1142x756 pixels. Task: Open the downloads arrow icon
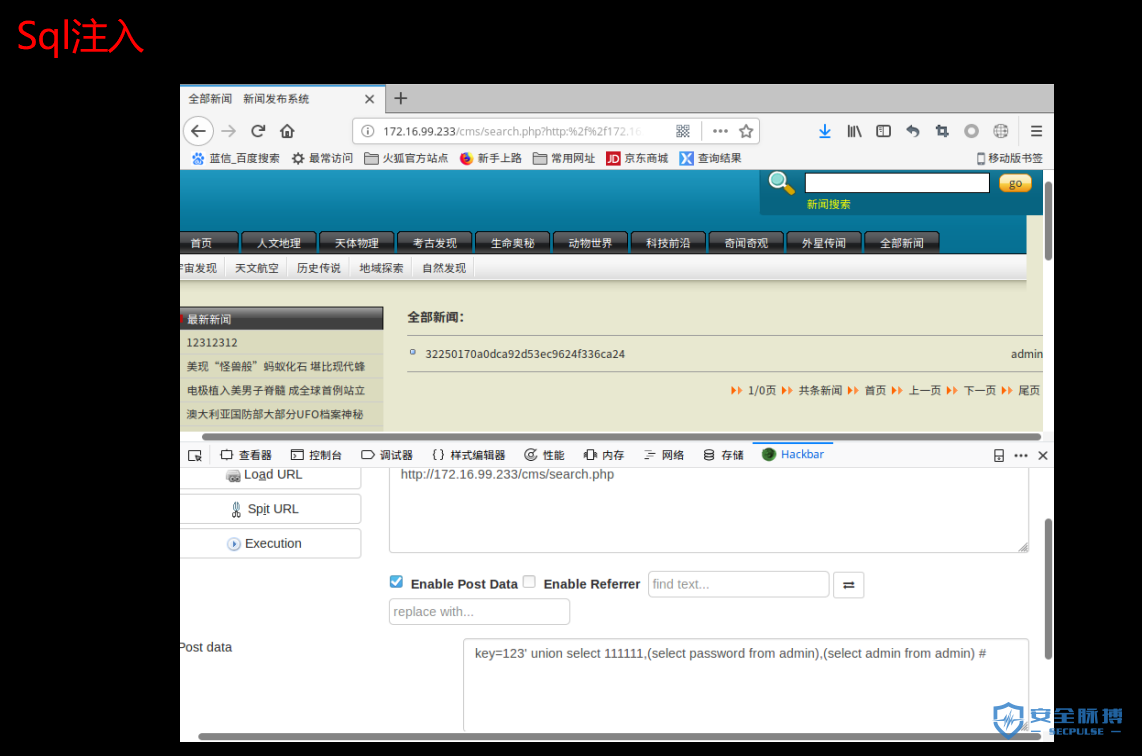point(824,131)
